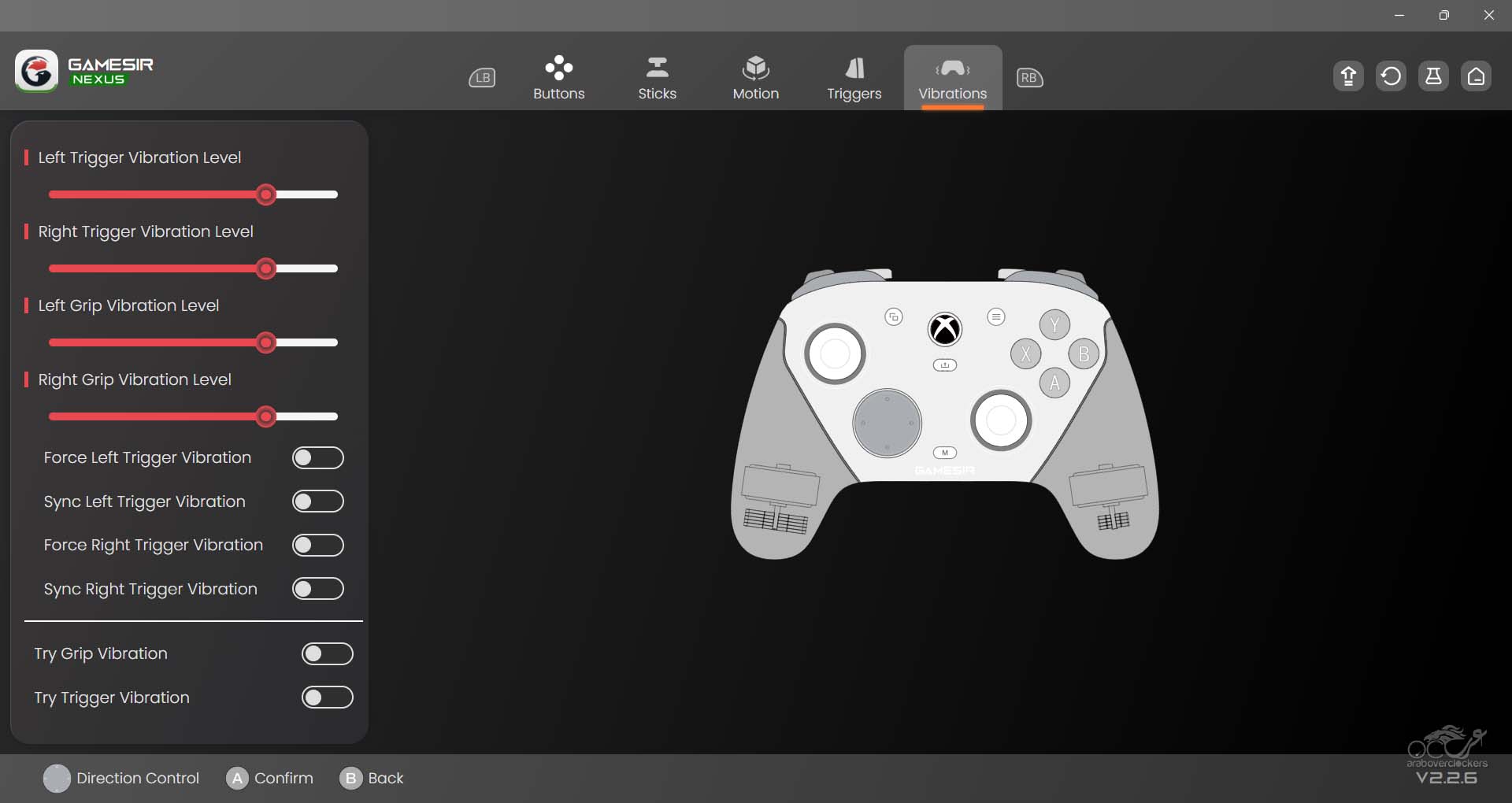This screenshot has height=803, width=1512.
Task: Click the GameSir Nexus logo icon
Action: coord(36,71)
